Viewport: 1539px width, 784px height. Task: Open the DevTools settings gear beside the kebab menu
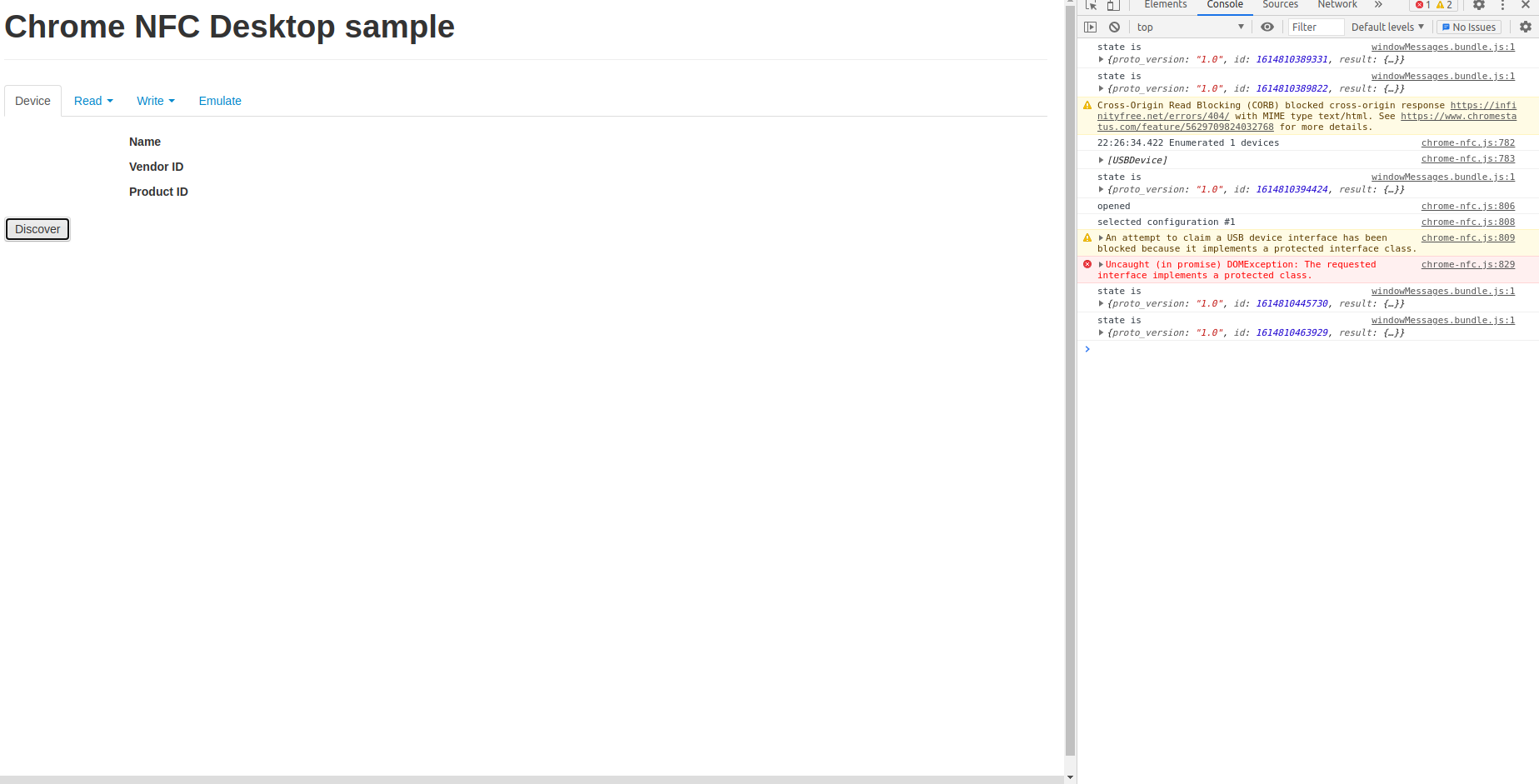click(1479, 5)
